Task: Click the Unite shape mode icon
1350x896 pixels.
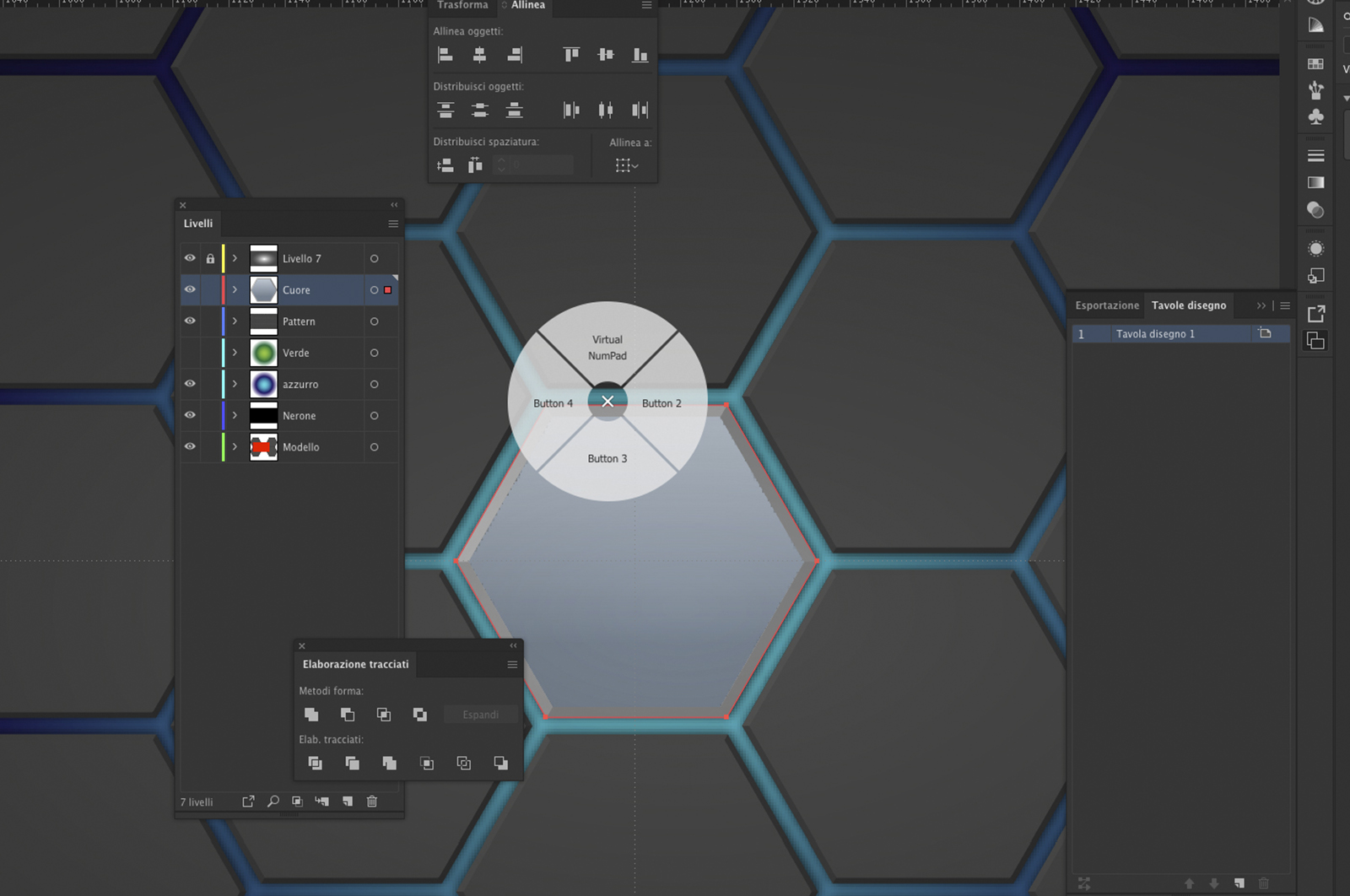Action: pyautogui.click(x=311, y=715)
